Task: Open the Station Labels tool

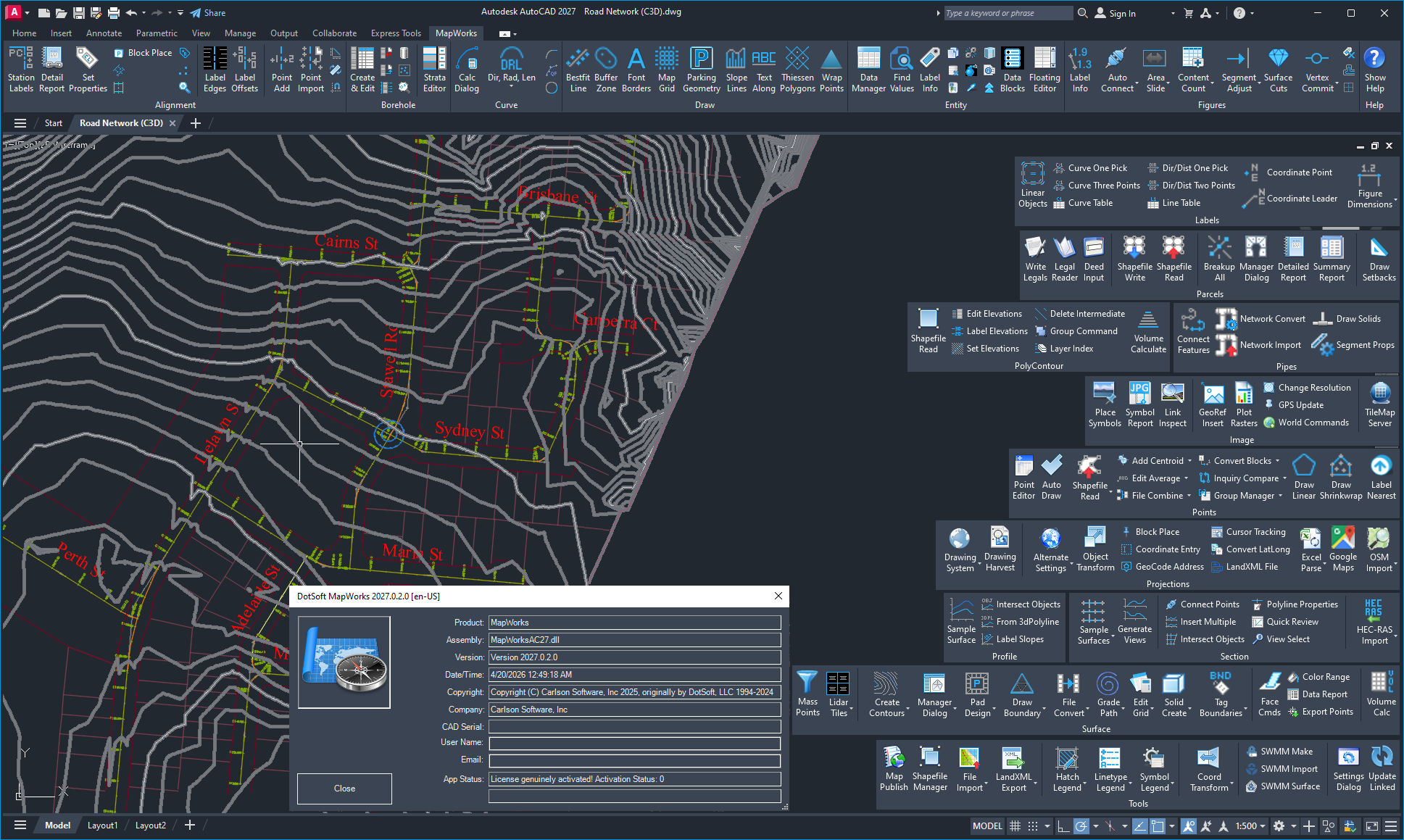Action: [x=21, y=70]
